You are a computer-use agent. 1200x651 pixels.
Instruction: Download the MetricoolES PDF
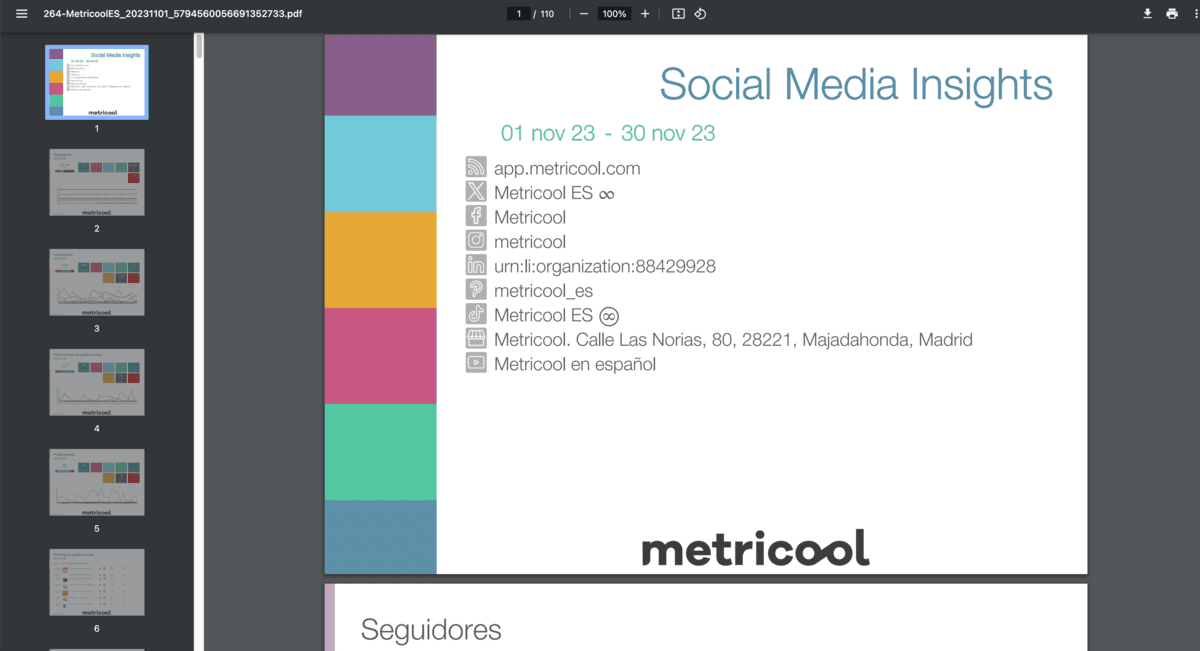point(1146,13)
